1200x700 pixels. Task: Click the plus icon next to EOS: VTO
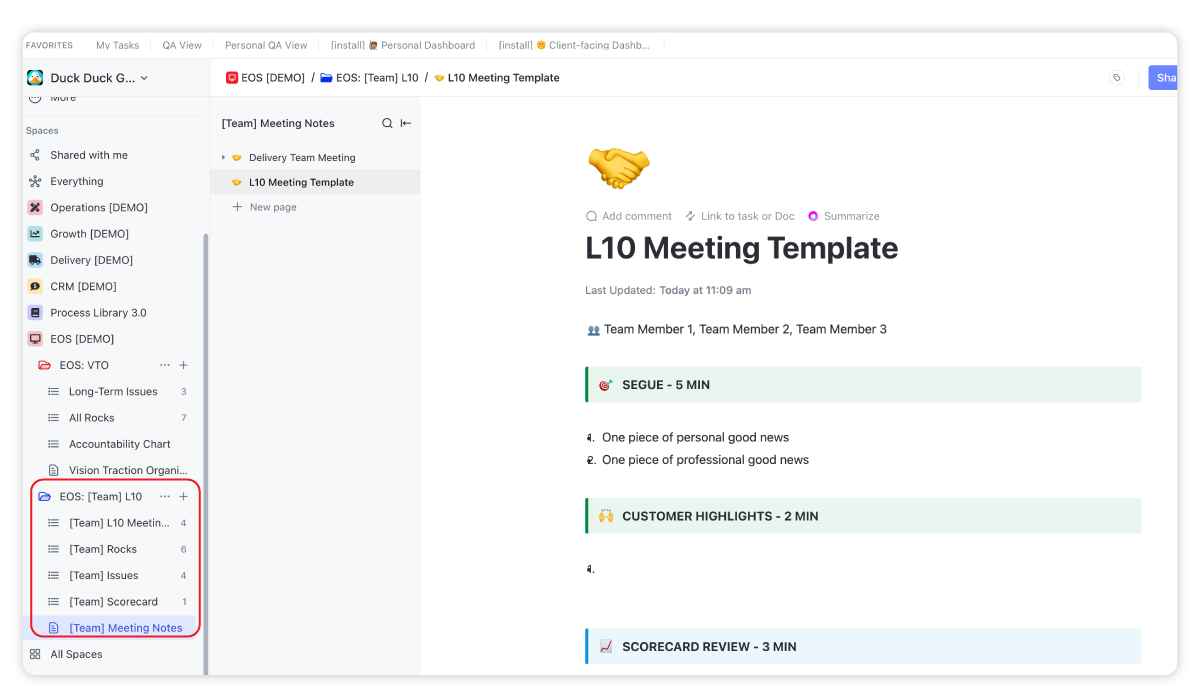tap(183, 366)
